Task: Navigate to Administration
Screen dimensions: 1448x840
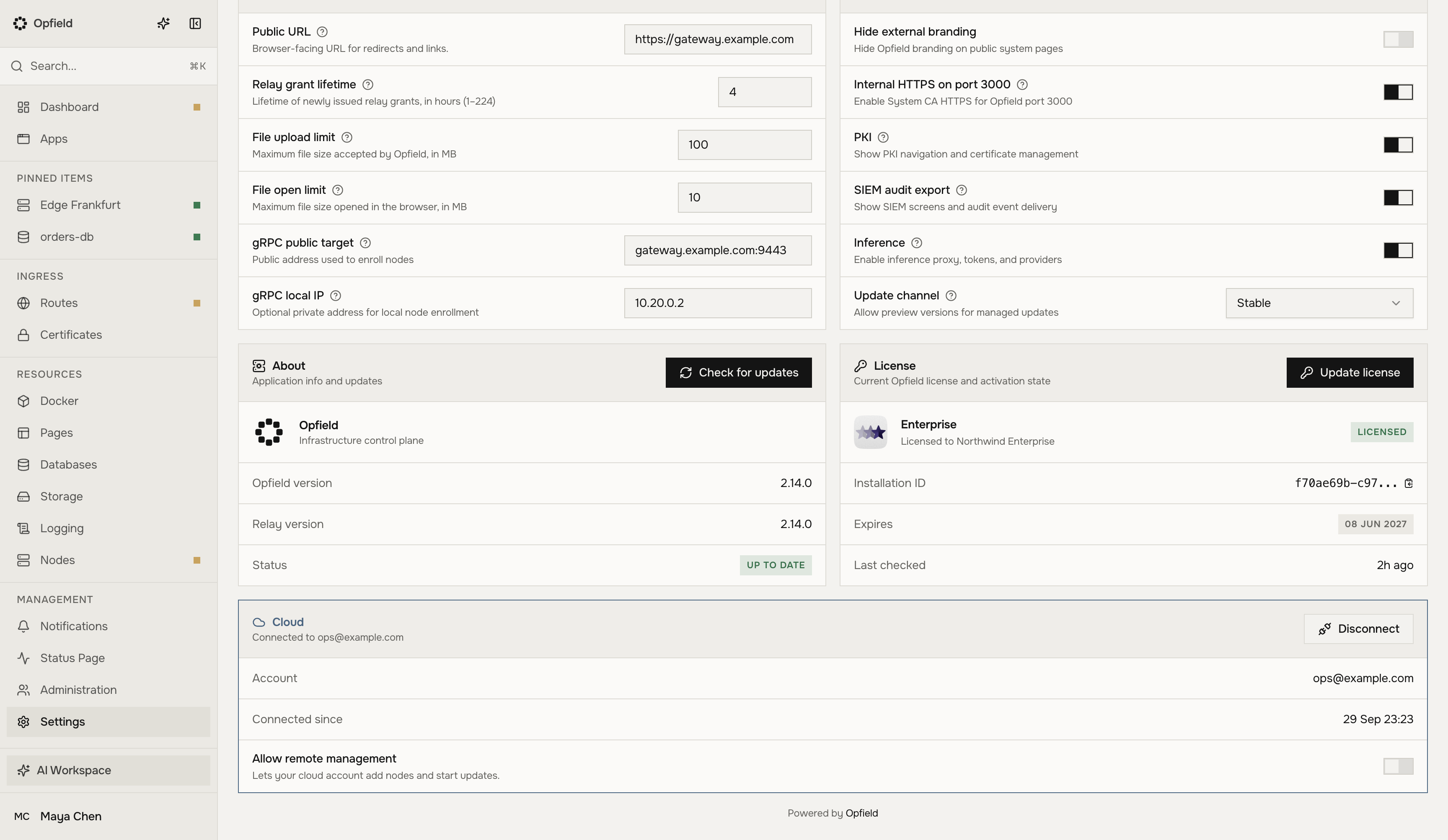Action: tap(109, 690)
